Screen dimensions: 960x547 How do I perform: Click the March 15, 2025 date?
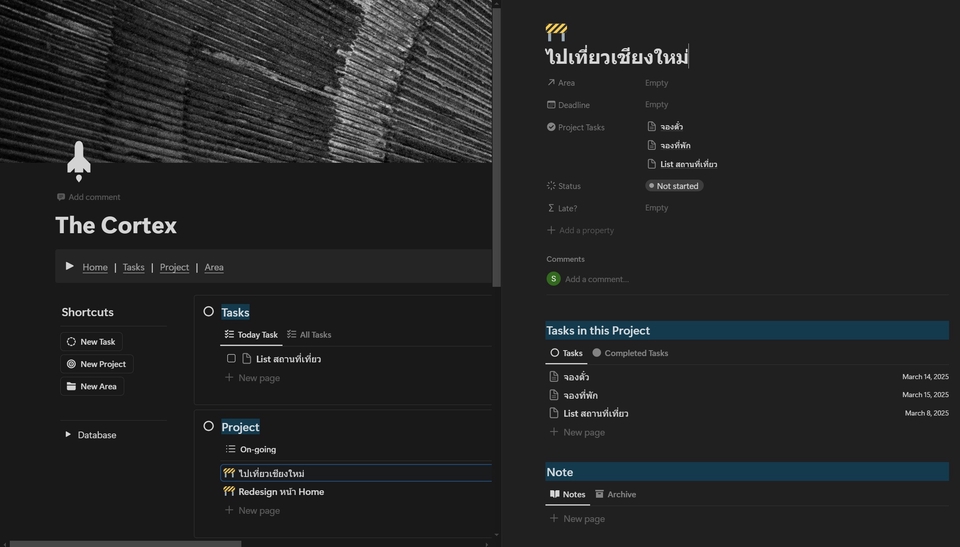pos(925,395)
